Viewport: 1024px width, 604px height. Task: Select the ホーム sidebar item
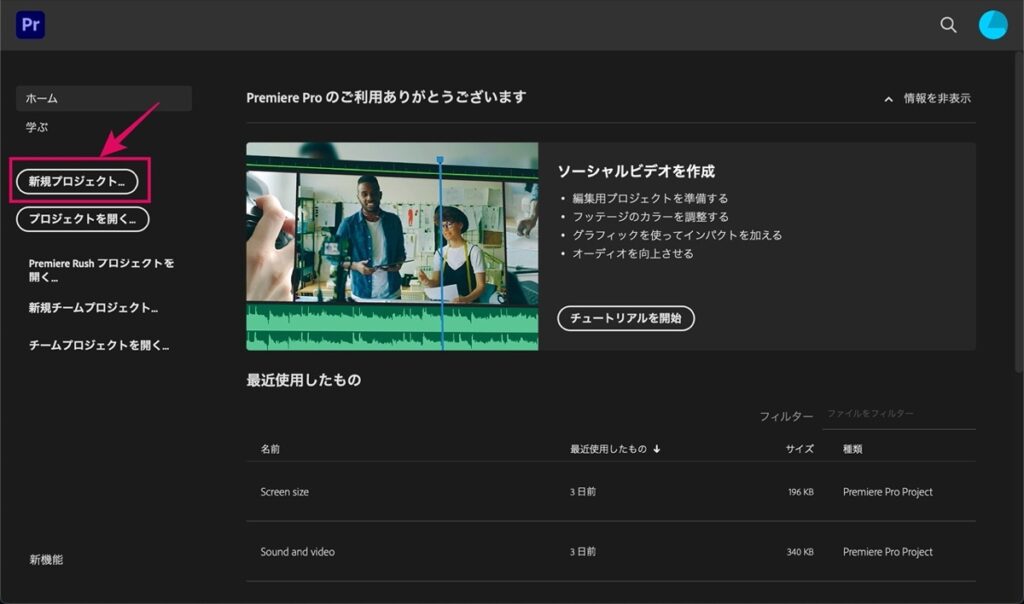click(x=104, y=99)
